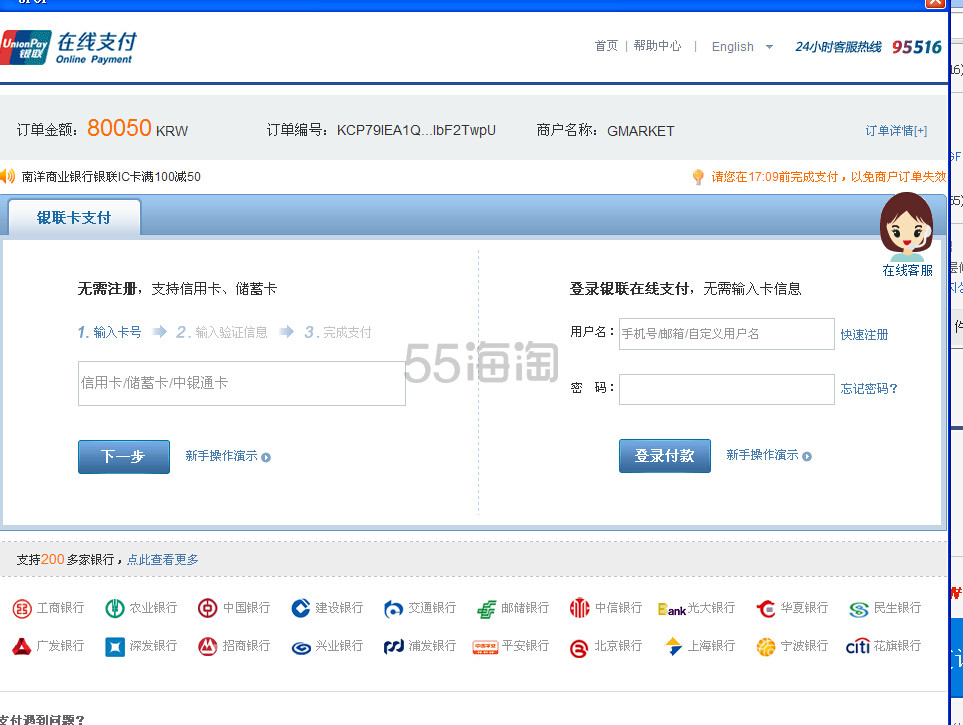
Task: Select the 光大银行 bank icon
Action: [x=672, y=609]
